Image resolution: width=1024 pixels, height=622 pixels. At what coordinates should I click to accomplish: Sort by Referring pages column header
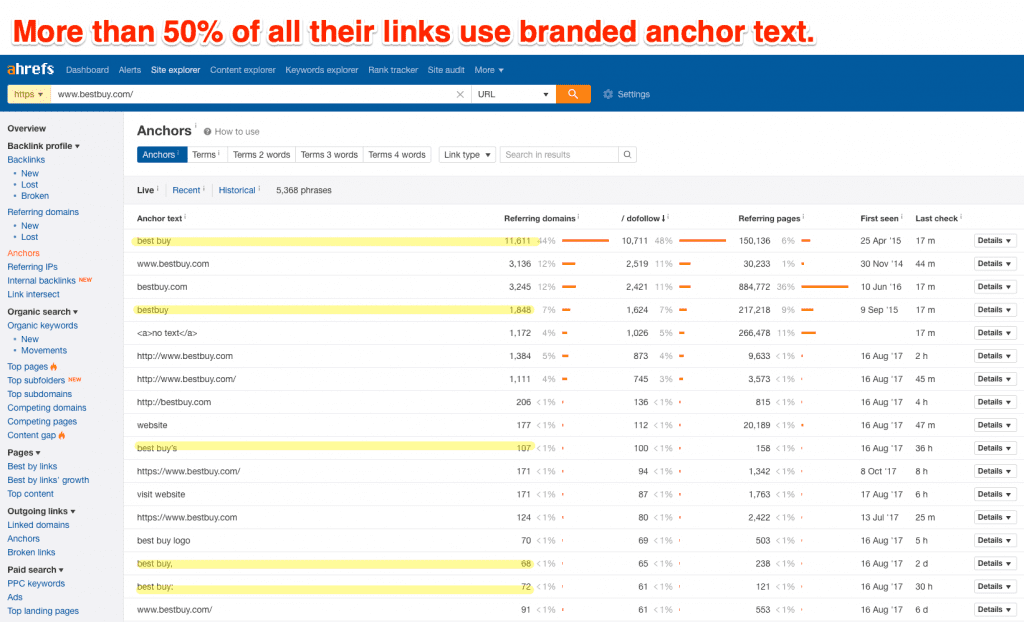coord(769,218)
